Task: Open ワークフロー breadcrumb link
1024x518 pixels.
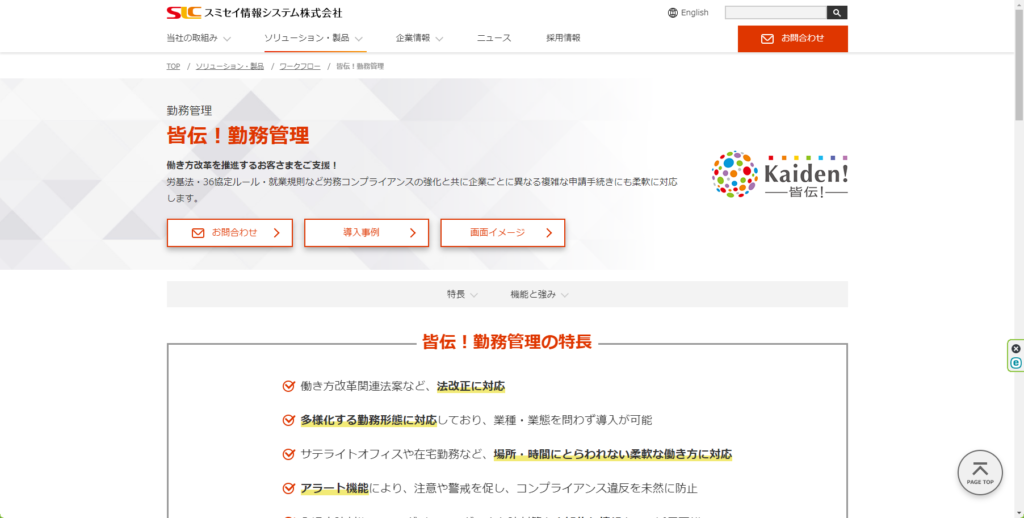Action: pos(300,67)
